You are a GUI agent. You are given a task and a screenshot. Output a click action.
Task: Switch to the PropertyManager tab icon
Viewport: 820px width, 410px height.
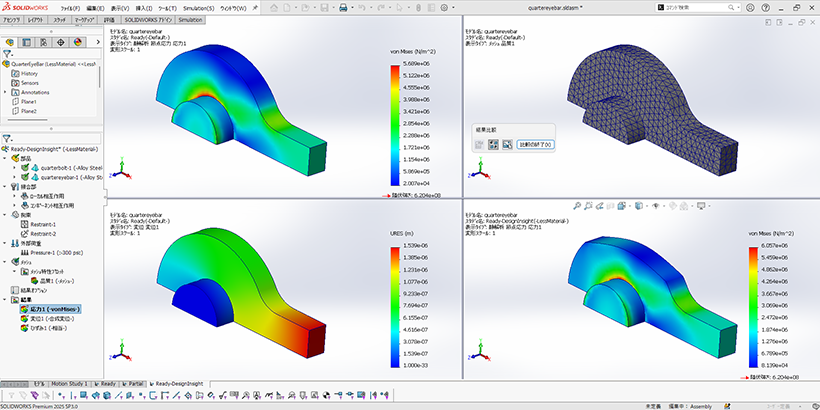[x=27, y=42]
